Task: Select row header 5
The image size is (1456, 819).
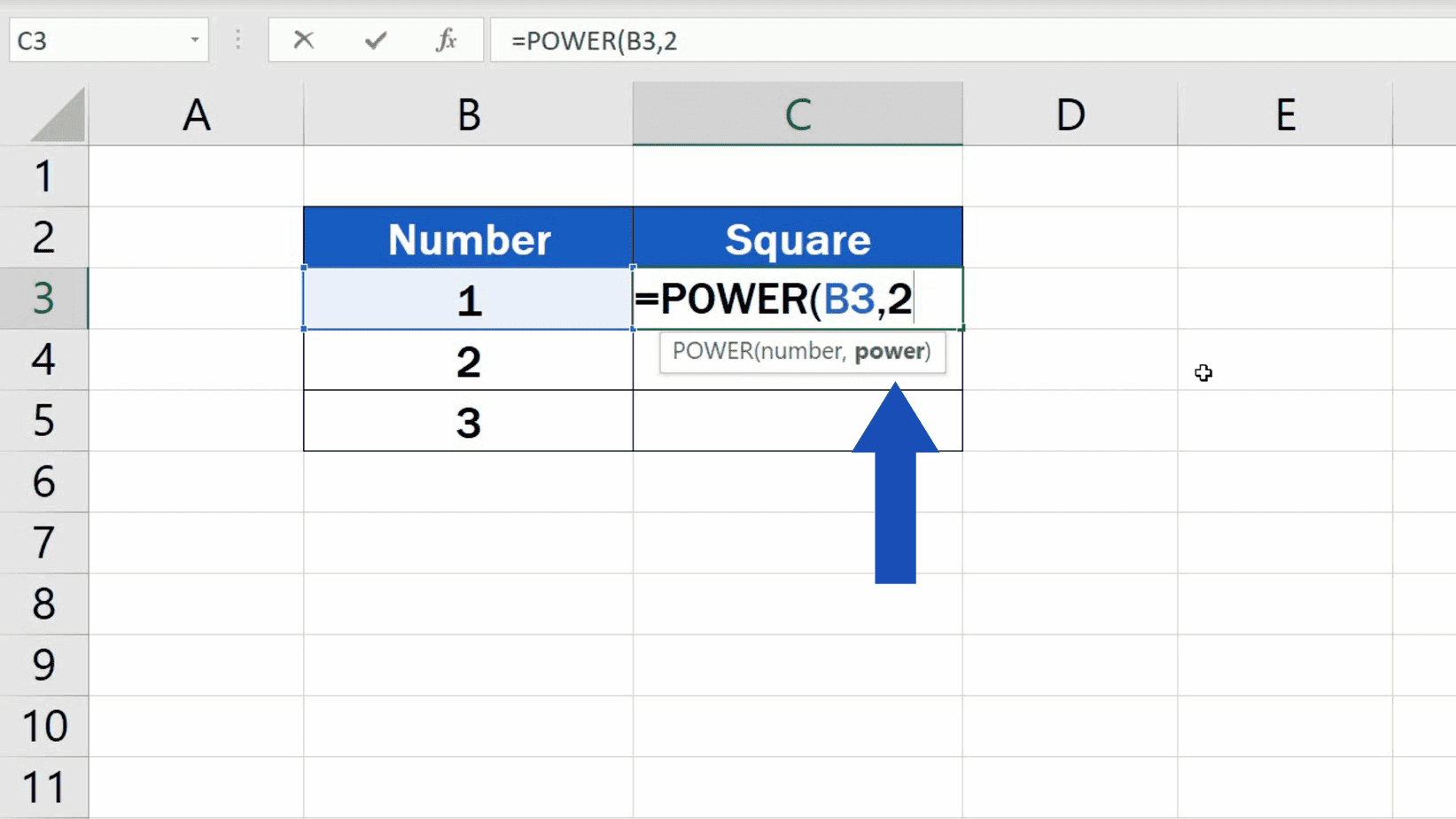Action: [44, 422]
